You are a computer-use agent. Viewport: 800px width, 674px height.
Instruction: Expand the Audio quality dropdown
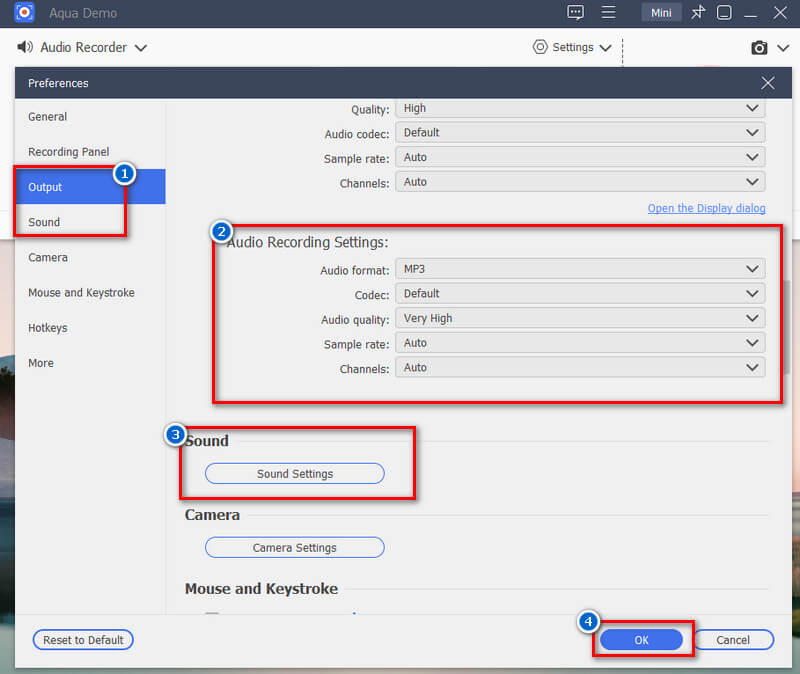580,317
